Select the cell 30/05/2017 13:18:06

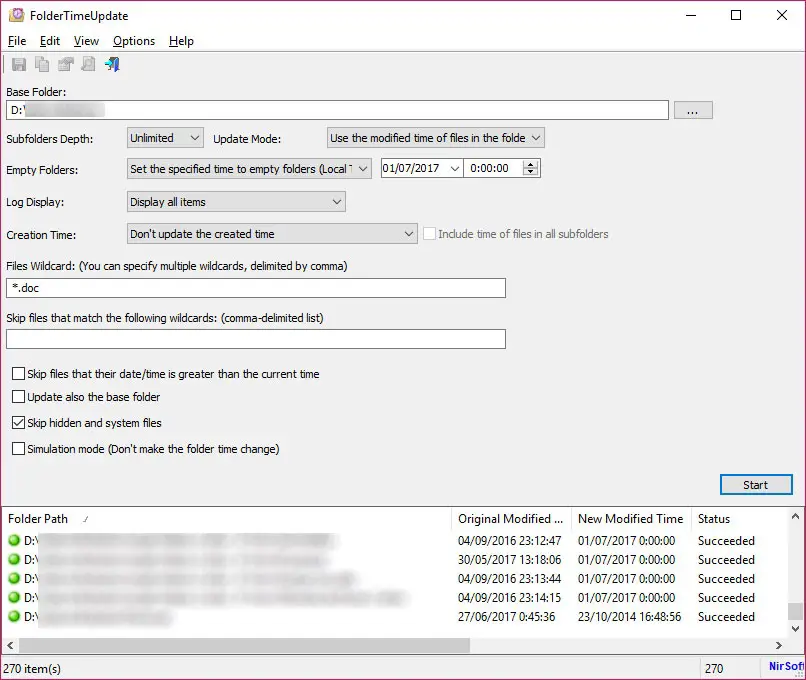[x=509, y=559]
